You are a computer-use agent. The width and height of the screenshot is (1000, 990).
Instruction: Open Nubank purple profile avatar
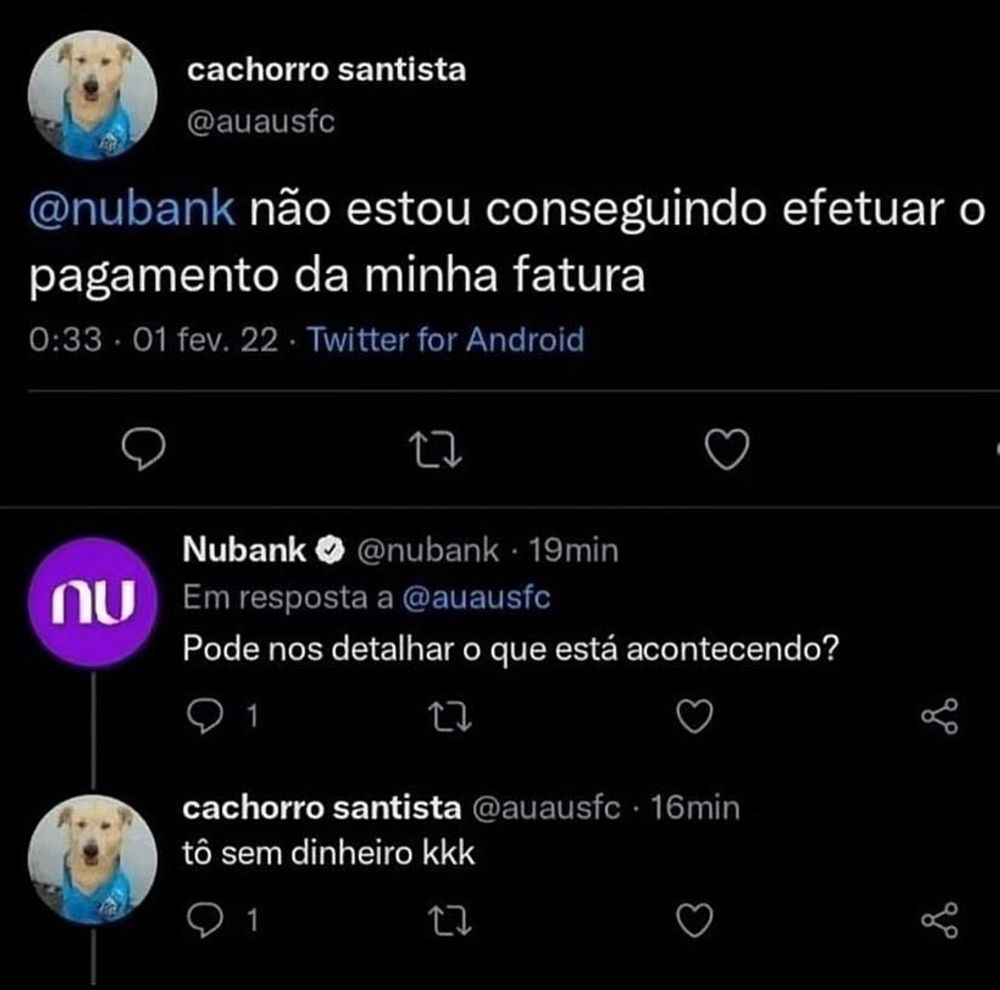93,602
